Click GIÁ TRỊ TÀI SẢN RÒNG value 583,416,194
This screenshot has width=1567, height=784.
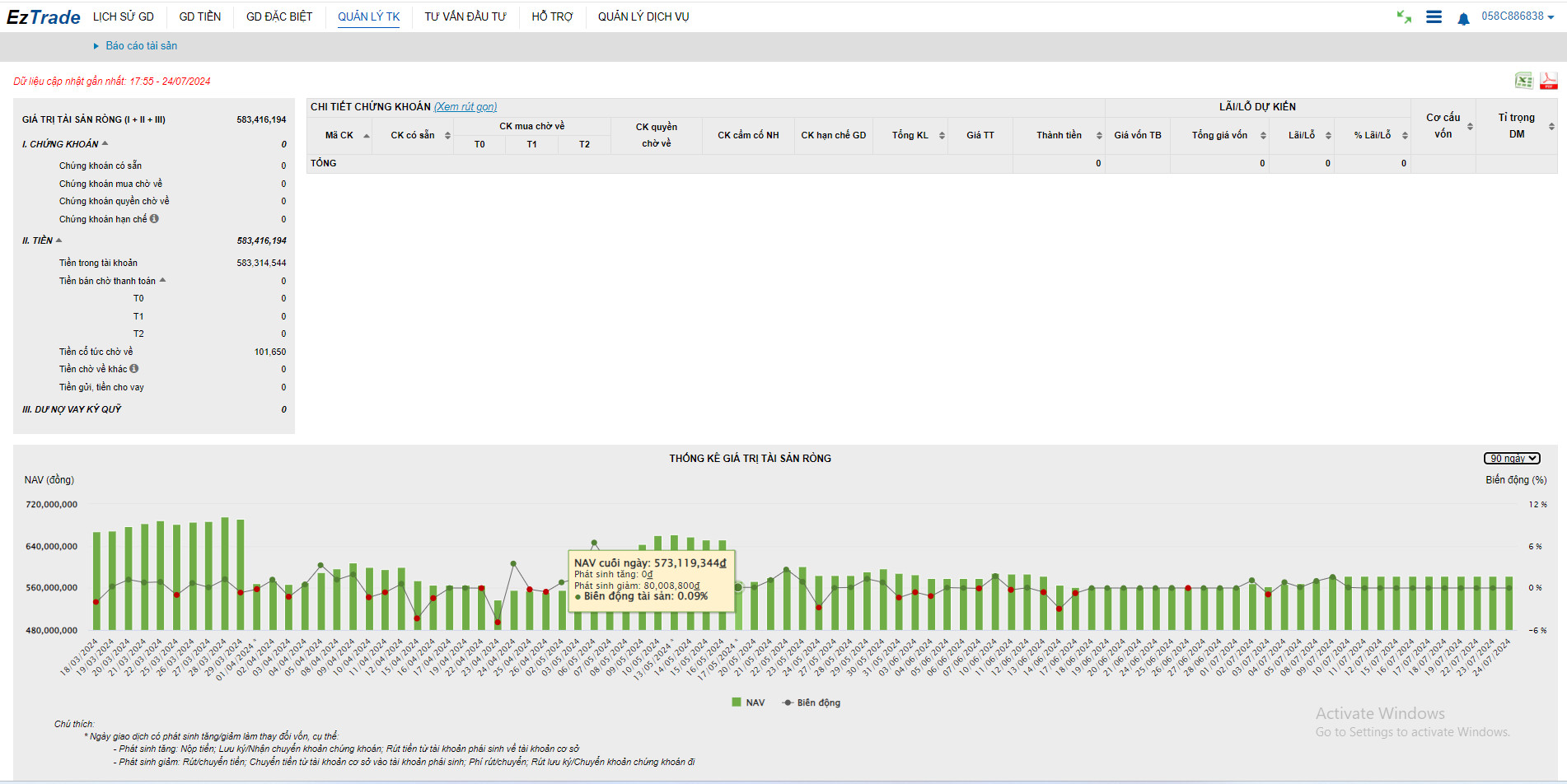pyautogui.click(x=261, y=119)
